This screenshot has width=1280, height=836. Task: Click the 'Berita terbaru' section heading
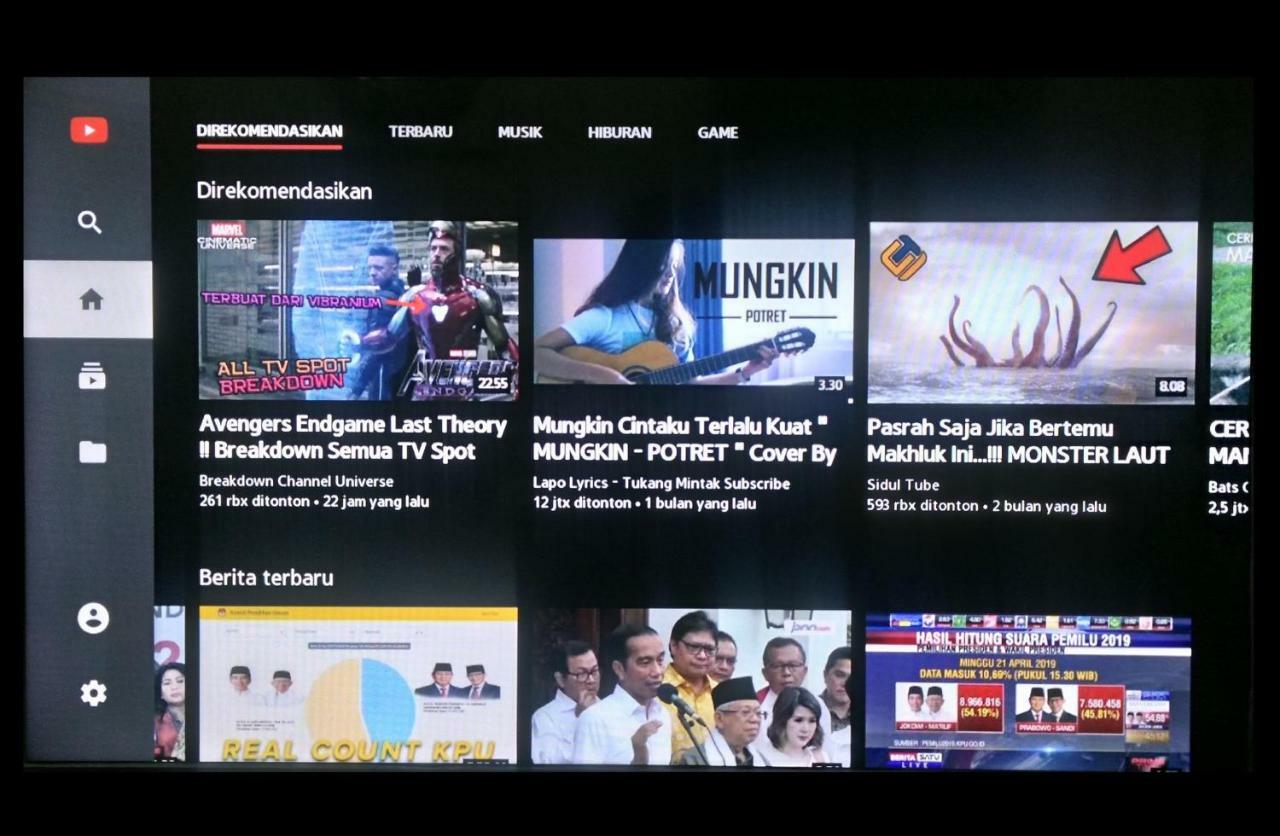pos(266,577)
